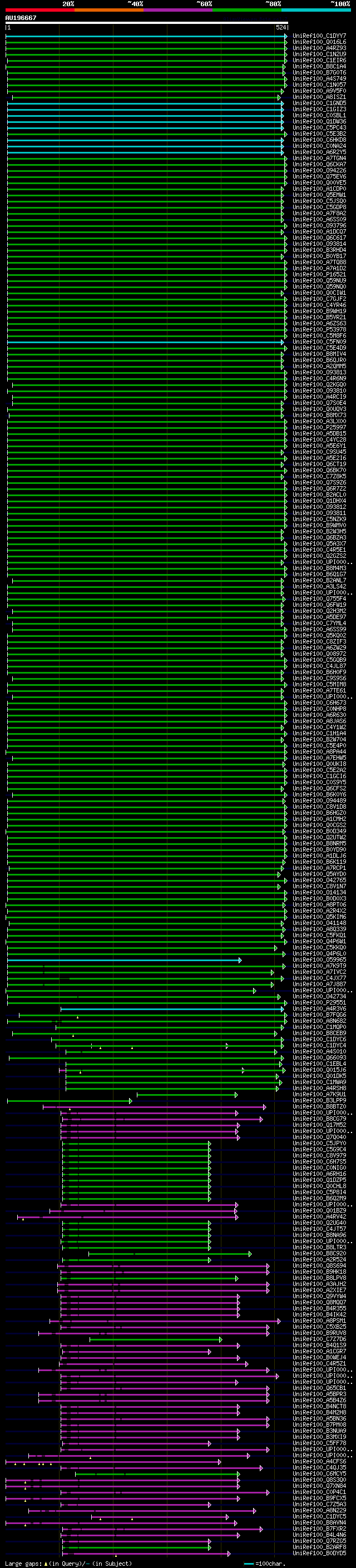The width and height of the screenshot is (356, 1568).
Task: Select hit label UniRef100_C1H1A4
Action: (319, 734)
